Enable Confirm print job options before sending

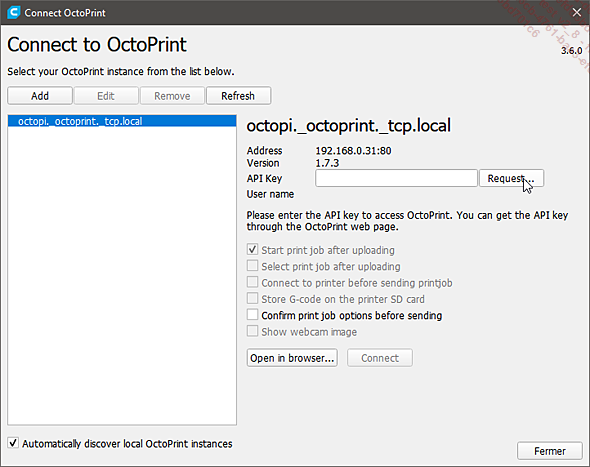pyautogui.click(x=252, y=315)
